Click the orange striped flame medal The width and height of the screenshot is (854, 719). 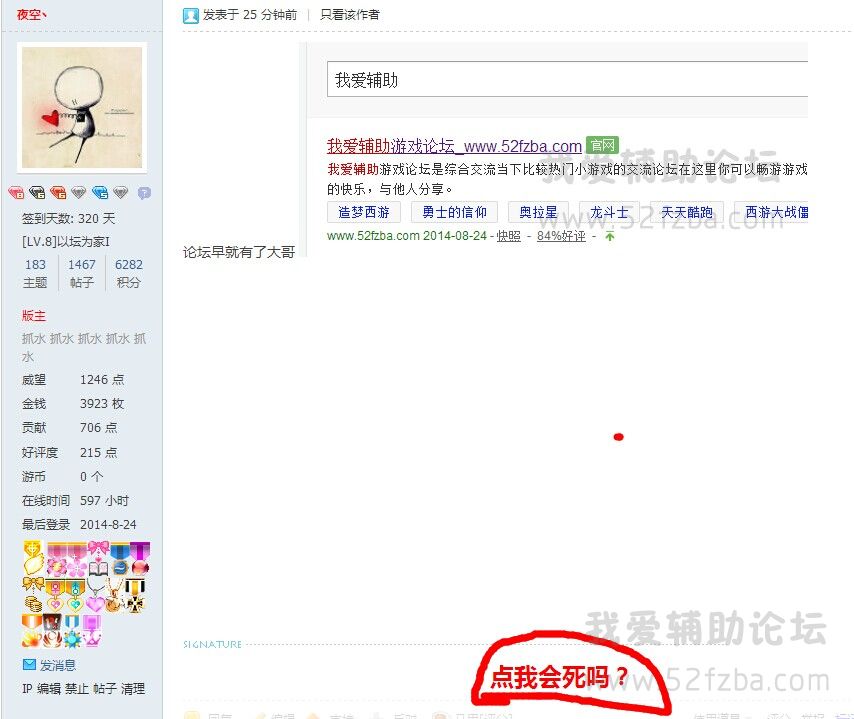click(x=32, y=630)
